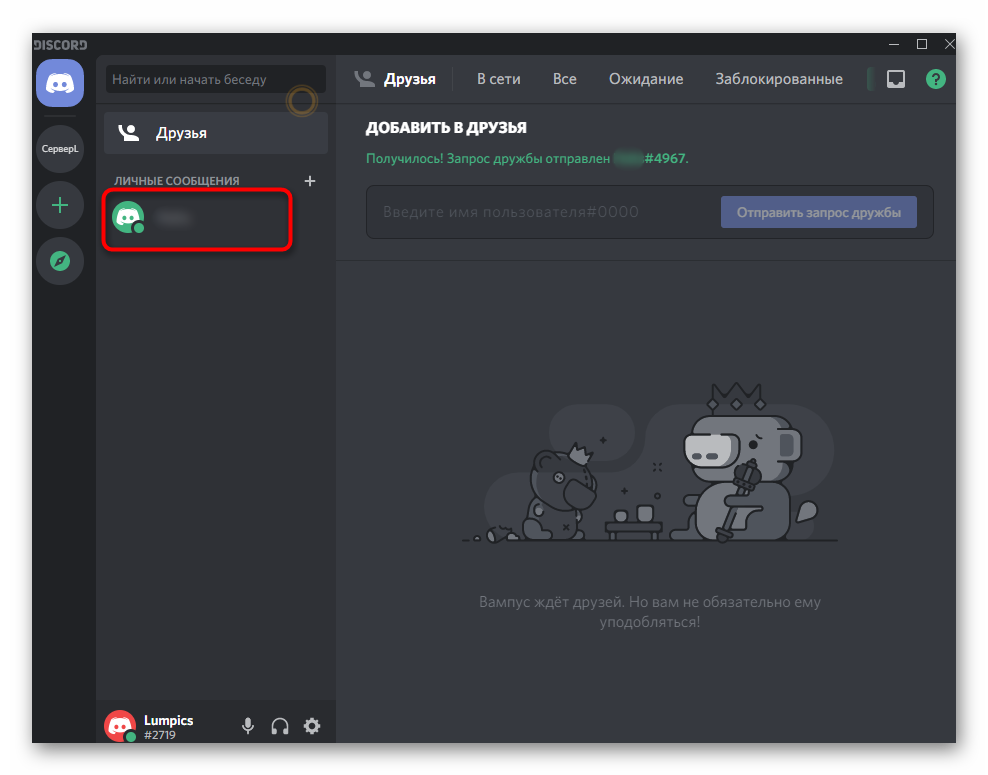Image resolution: width=988 pixels, height=775 pixels.
Task: Click the 'Найти или начать беседу' search box
Action: pos(215,79)
